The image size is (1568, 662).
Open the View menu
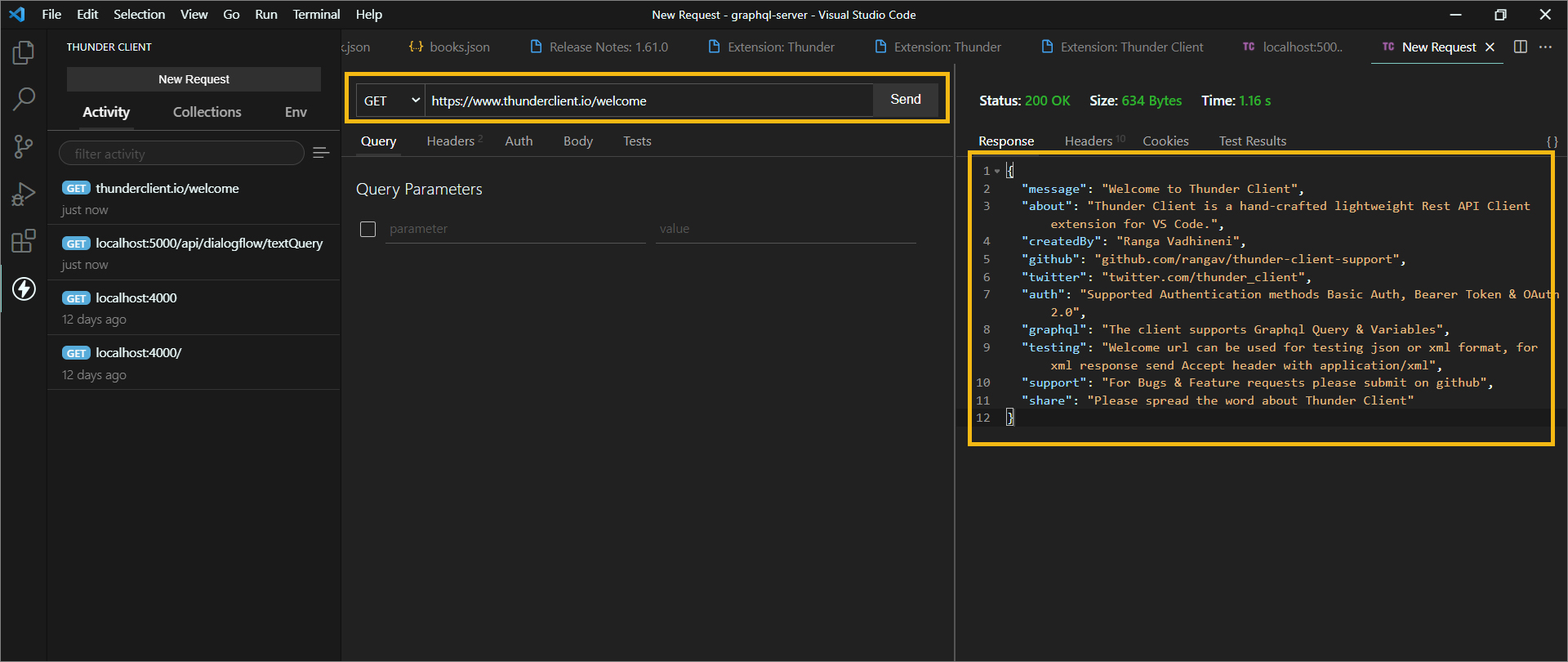[x=194, y=14]
